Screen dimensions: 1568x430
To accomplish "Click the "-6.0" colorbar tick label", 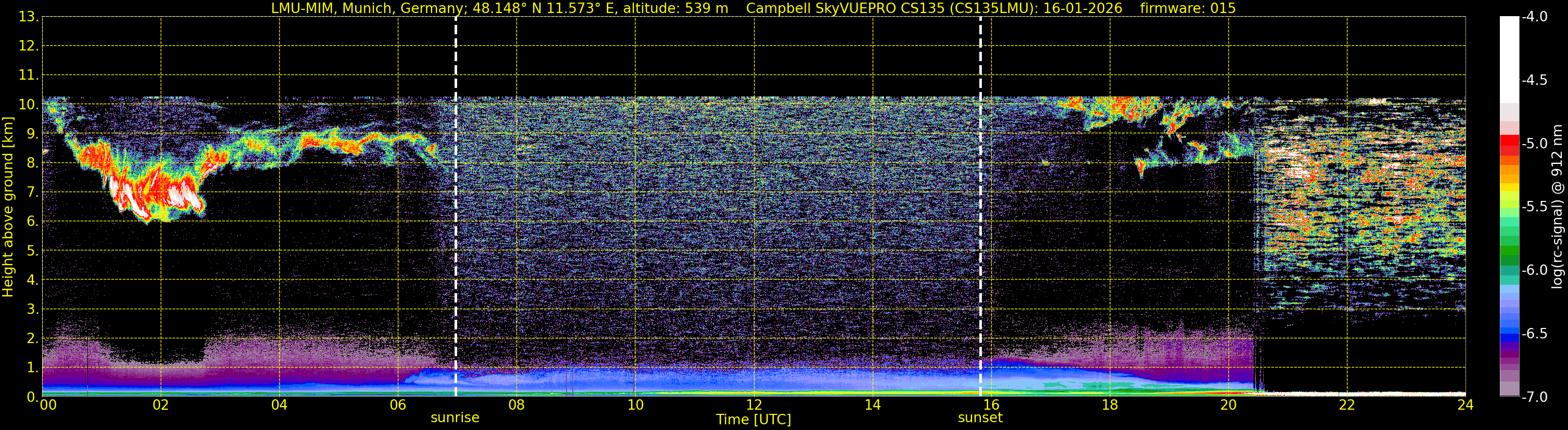I will point(1535,270).
